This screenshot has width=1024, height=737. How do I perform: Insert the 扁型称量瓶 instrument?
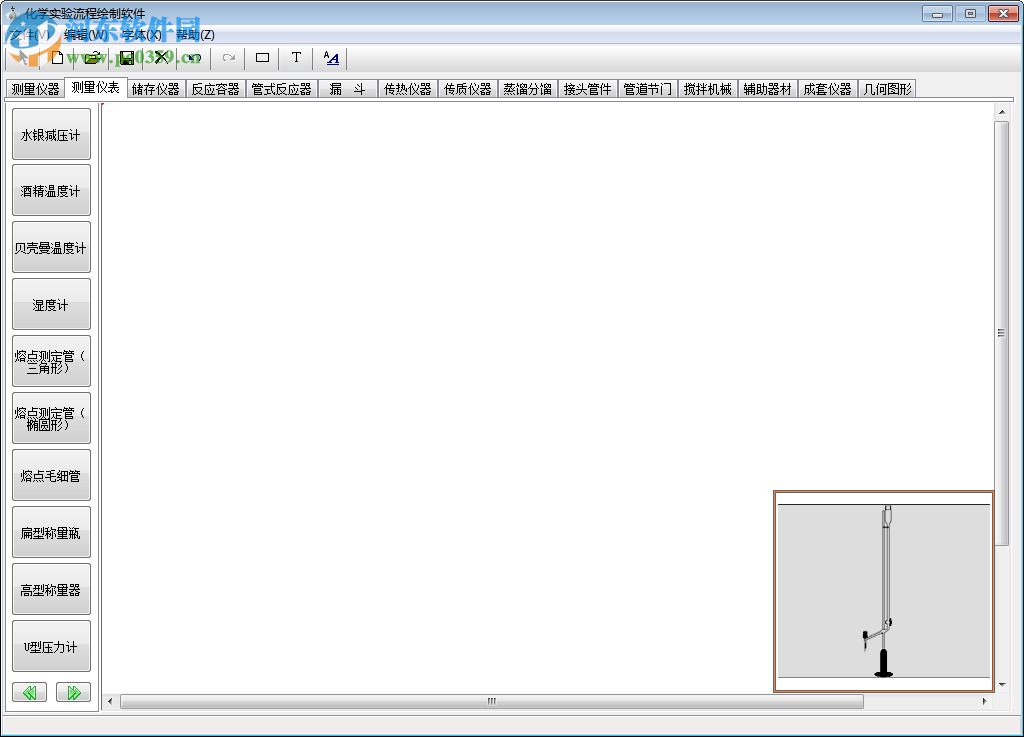click(x=51, y=533)
